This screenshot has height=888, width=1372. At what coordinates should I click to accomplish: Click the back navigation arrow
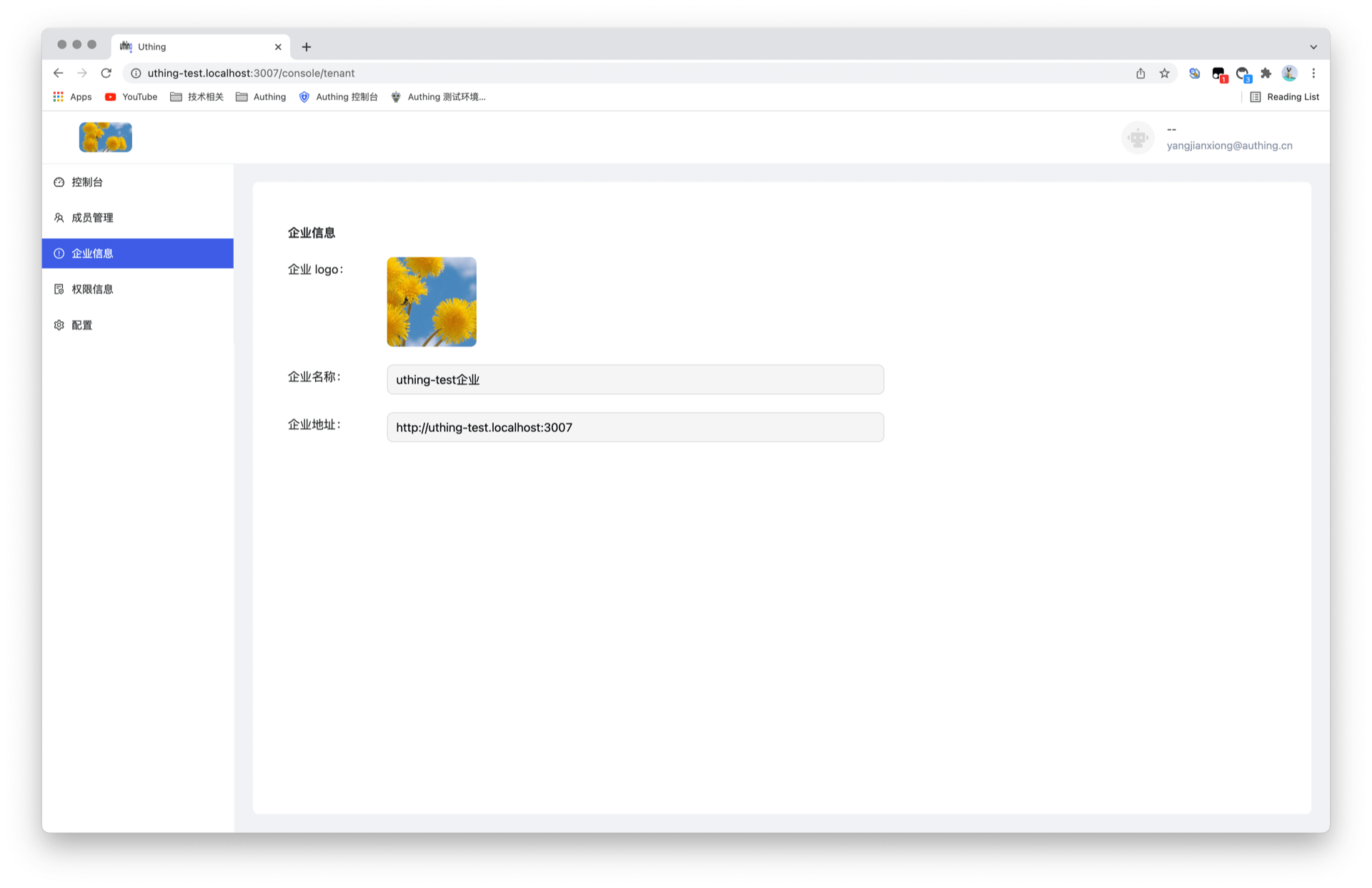(x=58, y=73)
